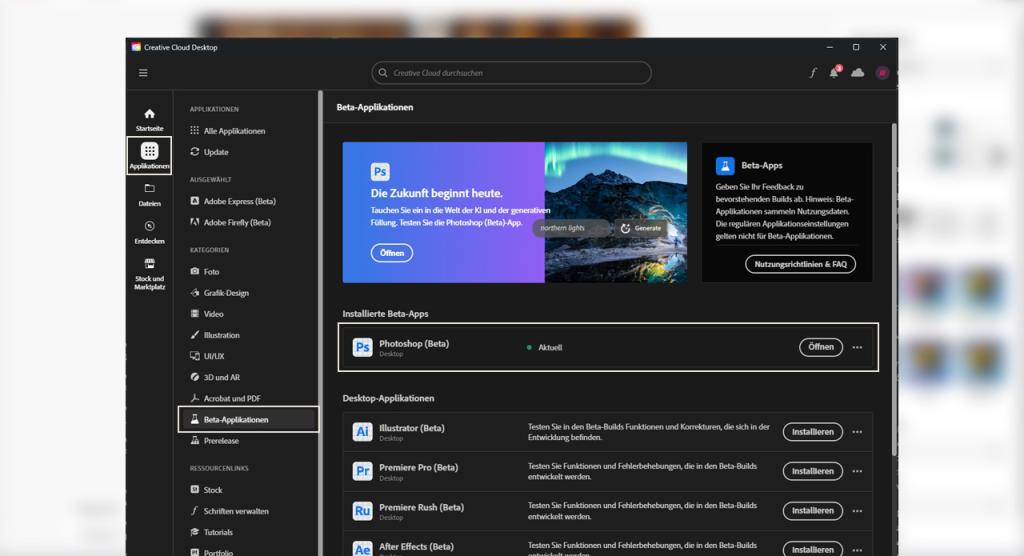Screen dimensions: 1024x556
Task: Click the Premiere Pro (Beta) Pr icon
Action: pyautogui.click(x=362, y=471)
